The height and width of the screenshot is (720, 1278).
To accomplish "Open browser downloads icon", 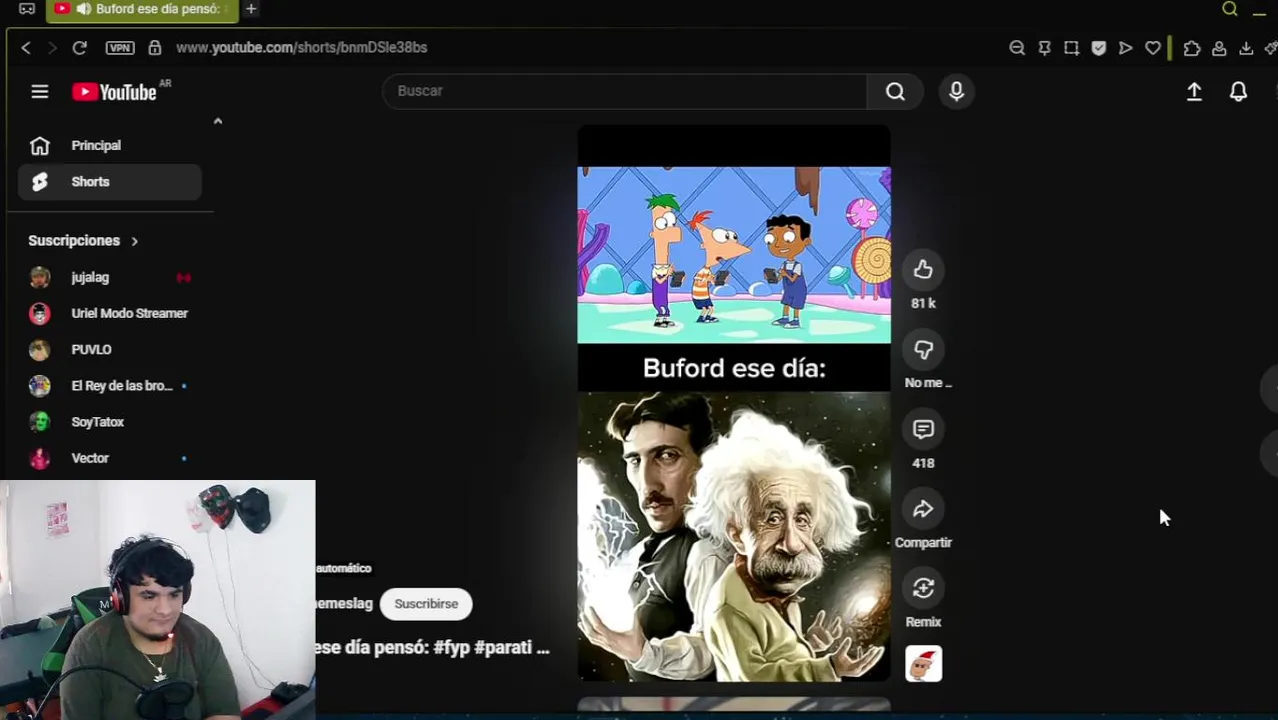I will [1246, 47].
